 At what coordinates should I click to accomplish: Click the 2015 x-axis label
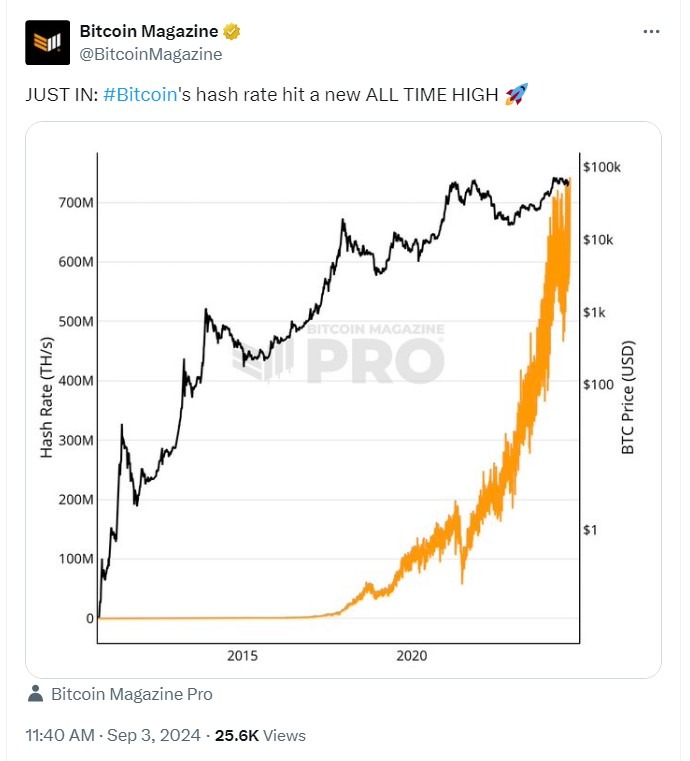(x=243, y=656)
